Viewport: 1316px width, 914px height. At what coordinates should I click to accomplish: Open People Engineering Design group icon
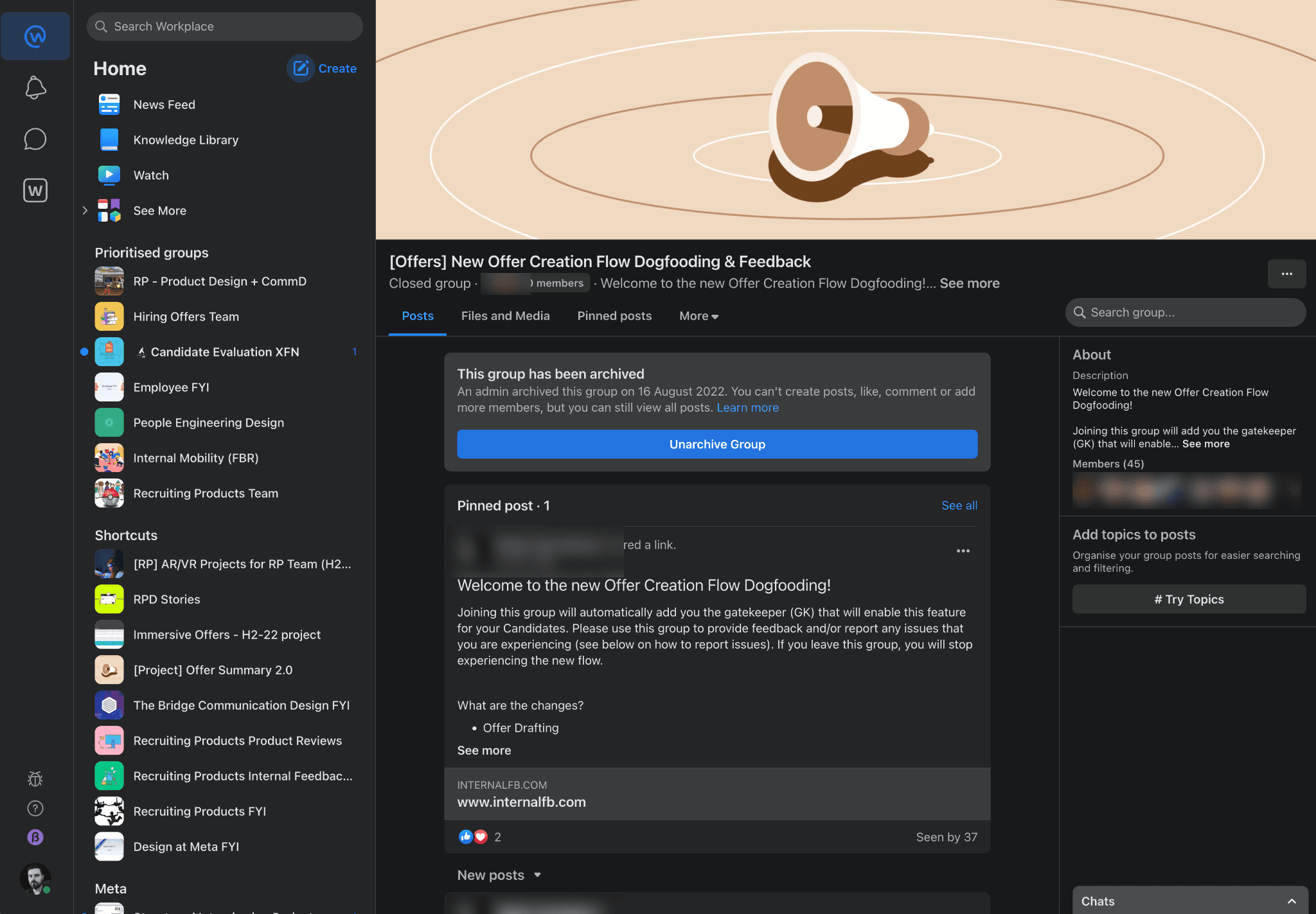click(x=109, y=422)
